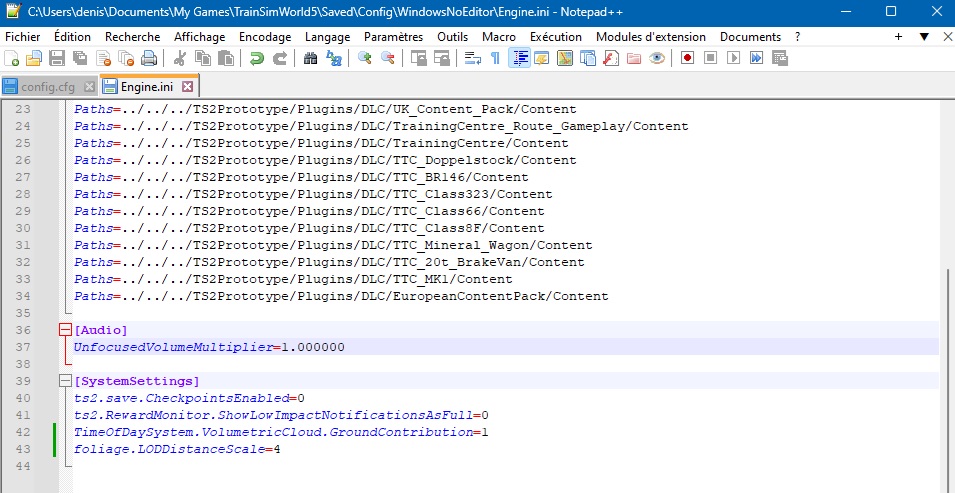
Task: Print the document via the printer icon
Action: point(149,59)
